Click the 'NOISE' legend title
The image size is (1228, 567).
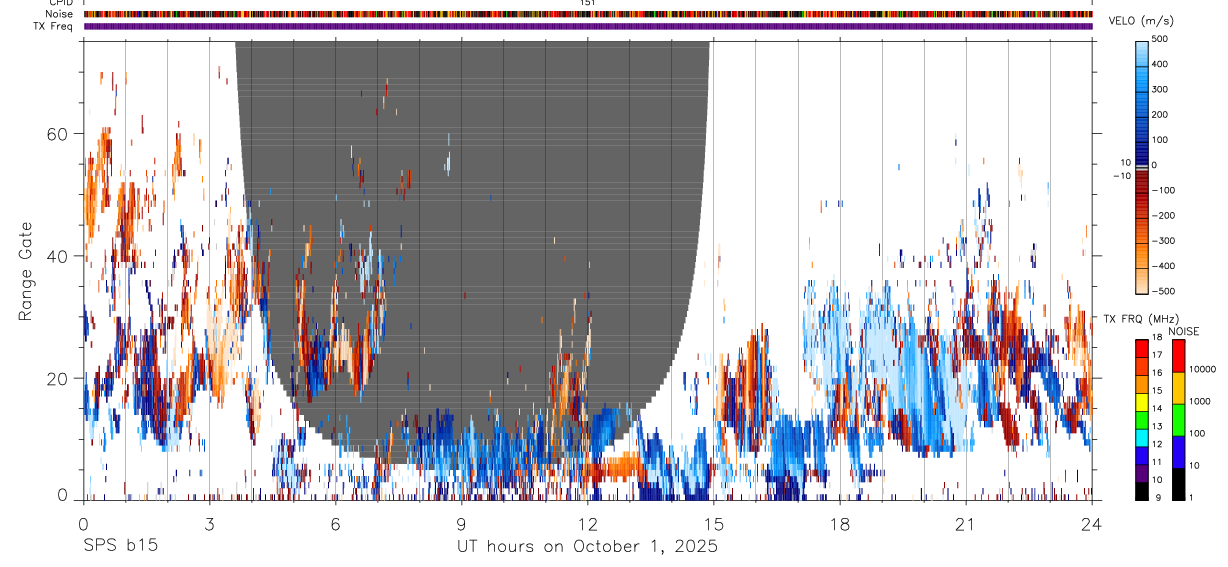click(x=1183, y=332)
